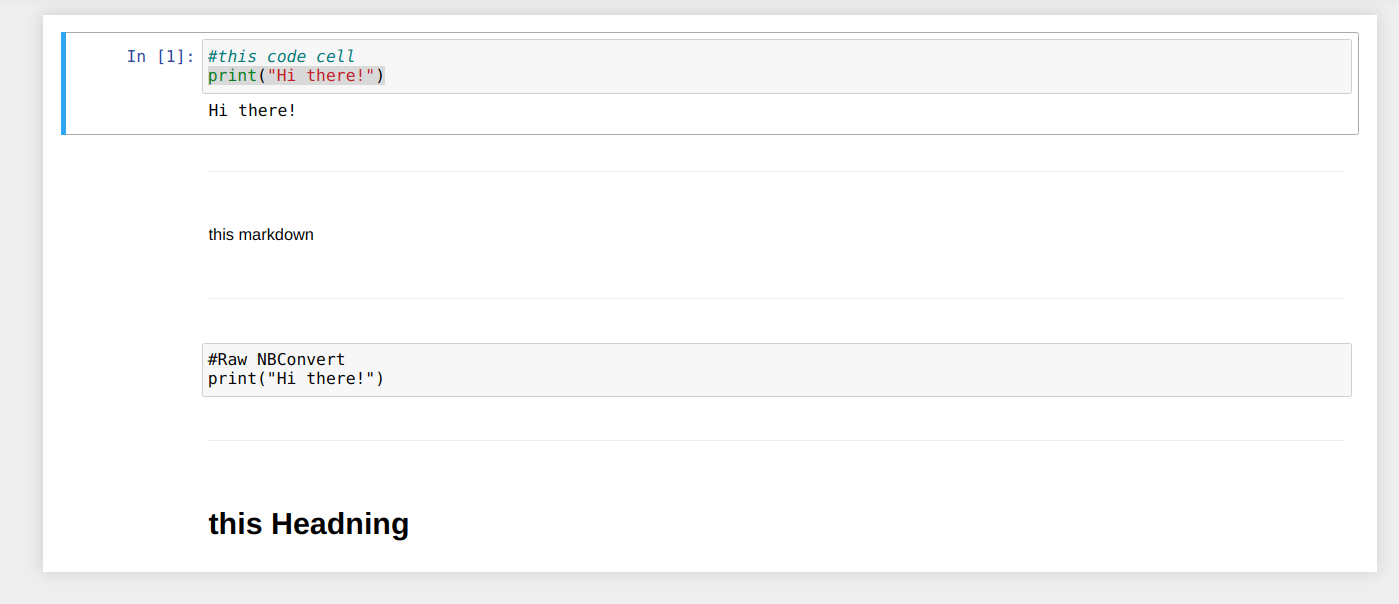Click the word "markdown" in the markdown cell
The image size is (1399, 604).
click(x=276, y=235)
